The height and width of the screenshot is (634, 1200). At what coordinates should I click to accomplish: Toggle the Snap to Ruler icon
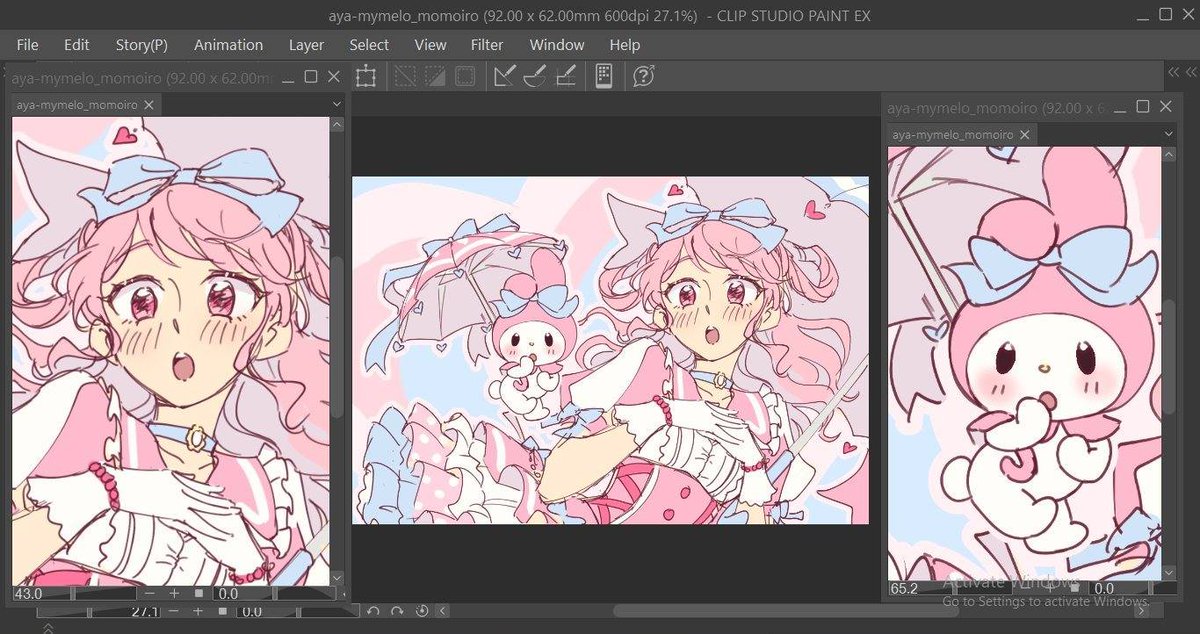(505, 76)
